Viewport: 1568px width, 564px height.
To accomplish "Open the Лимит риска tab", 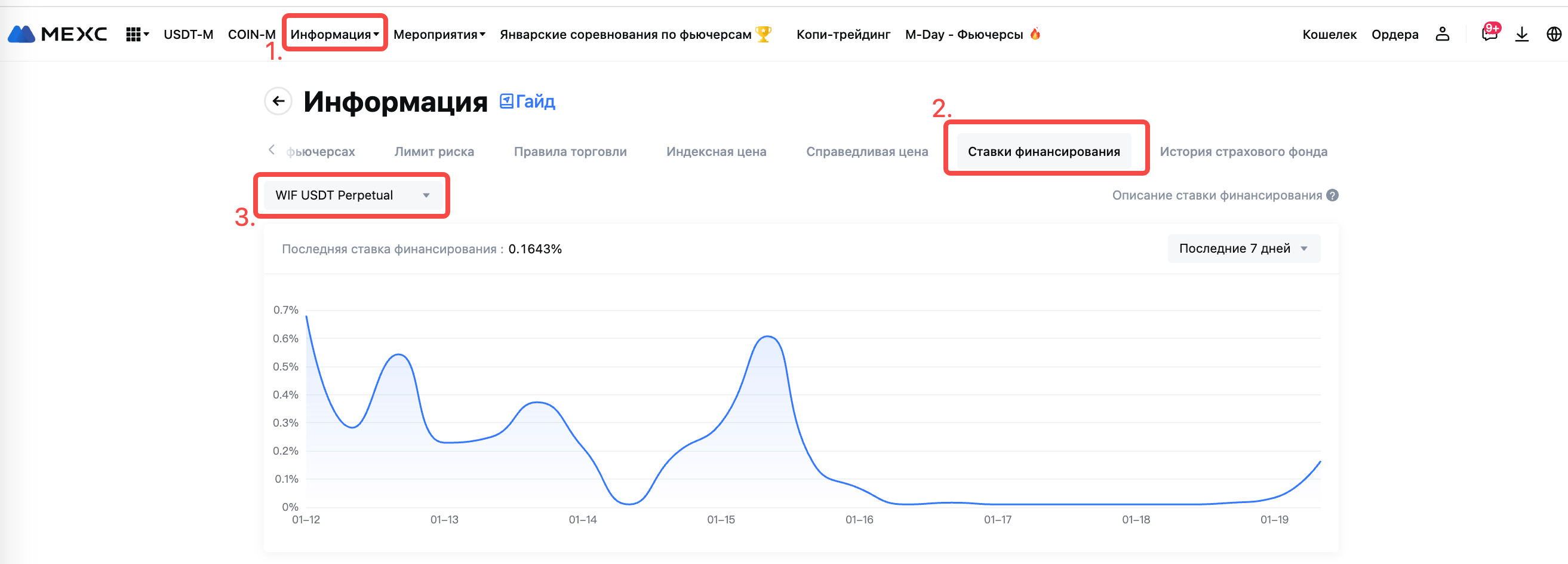I will point(434,152).
